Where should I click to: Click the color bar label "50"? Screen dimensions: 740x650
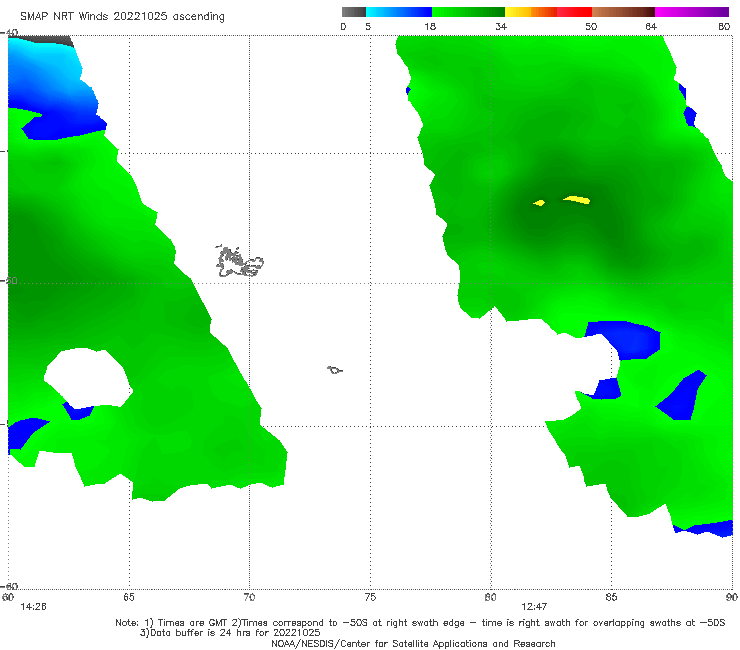point(591,27)
